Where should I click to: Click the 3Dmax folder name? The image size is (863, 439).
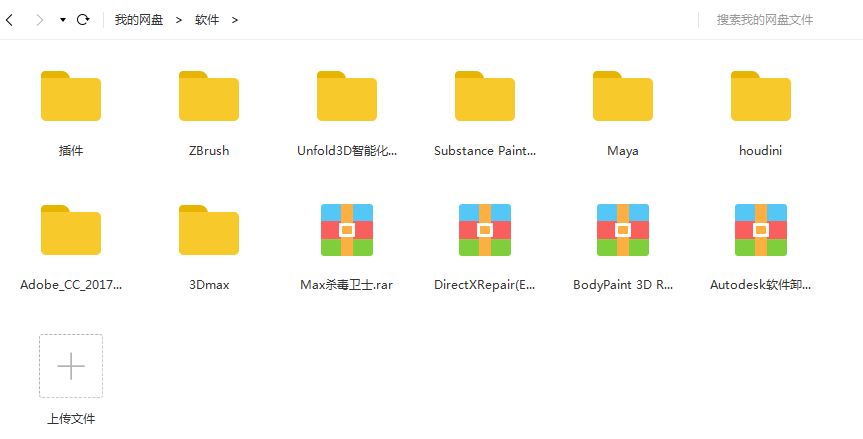(209, 285)
